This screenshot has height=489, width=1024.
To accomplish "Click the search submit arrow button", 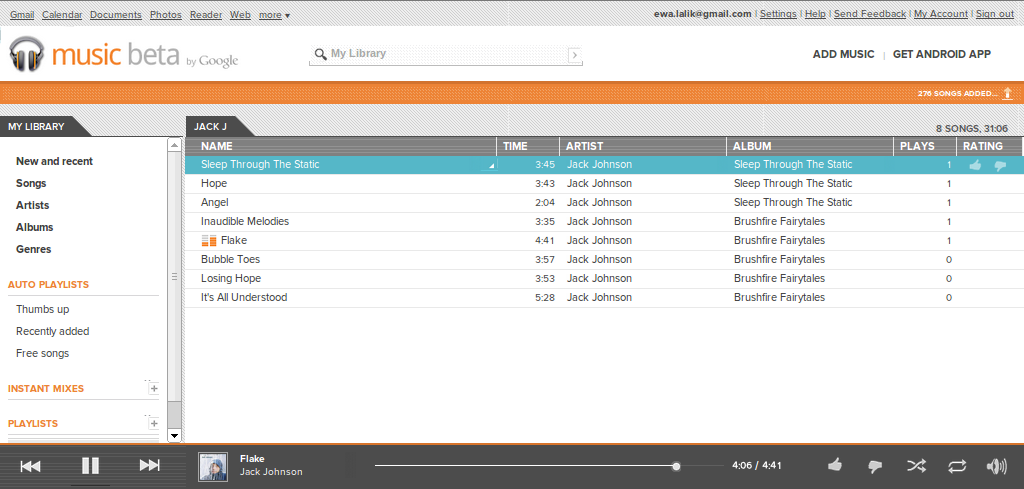I will tap(575, 55).
